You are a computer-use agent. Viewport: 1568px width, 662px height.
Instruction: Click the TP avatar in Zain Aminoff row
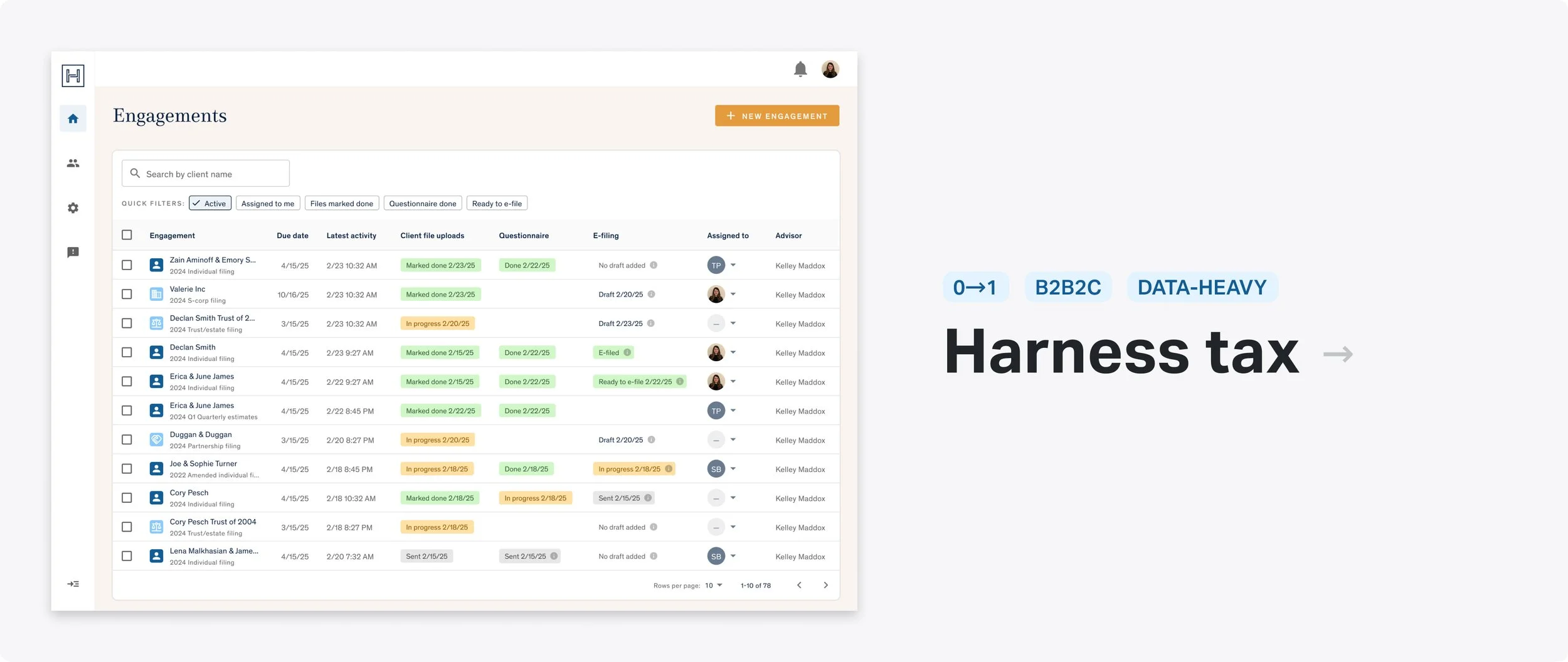(x=716, y=265)
